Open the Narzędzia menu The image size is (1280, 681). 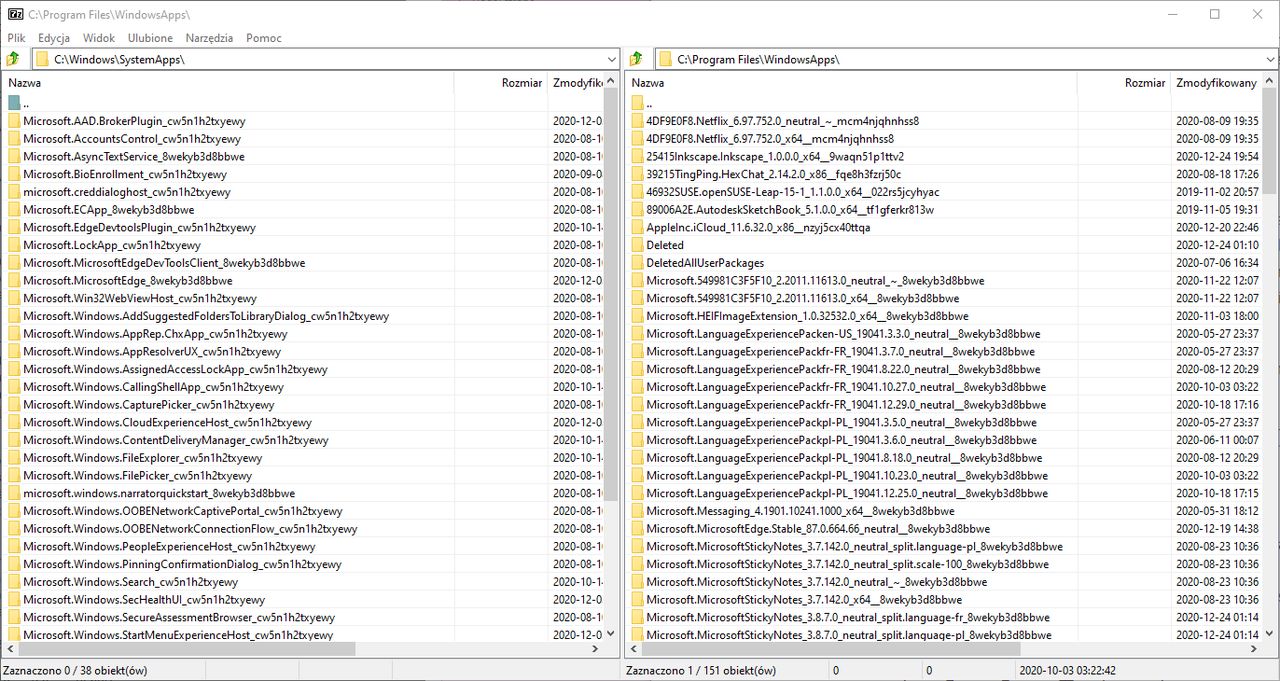tap(209, 38)
